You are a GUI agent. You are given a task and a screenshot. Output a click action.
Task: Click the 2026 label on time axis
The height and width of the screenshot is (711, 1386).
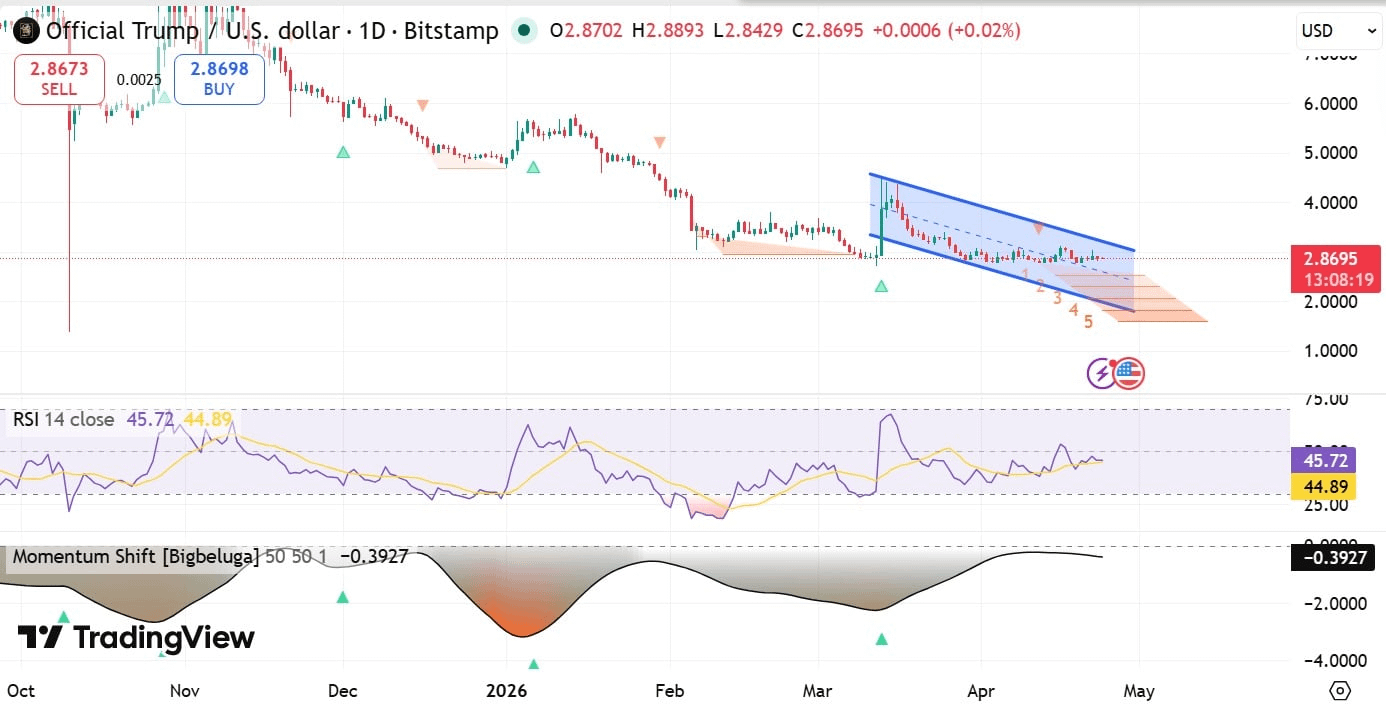click(506, 691)
